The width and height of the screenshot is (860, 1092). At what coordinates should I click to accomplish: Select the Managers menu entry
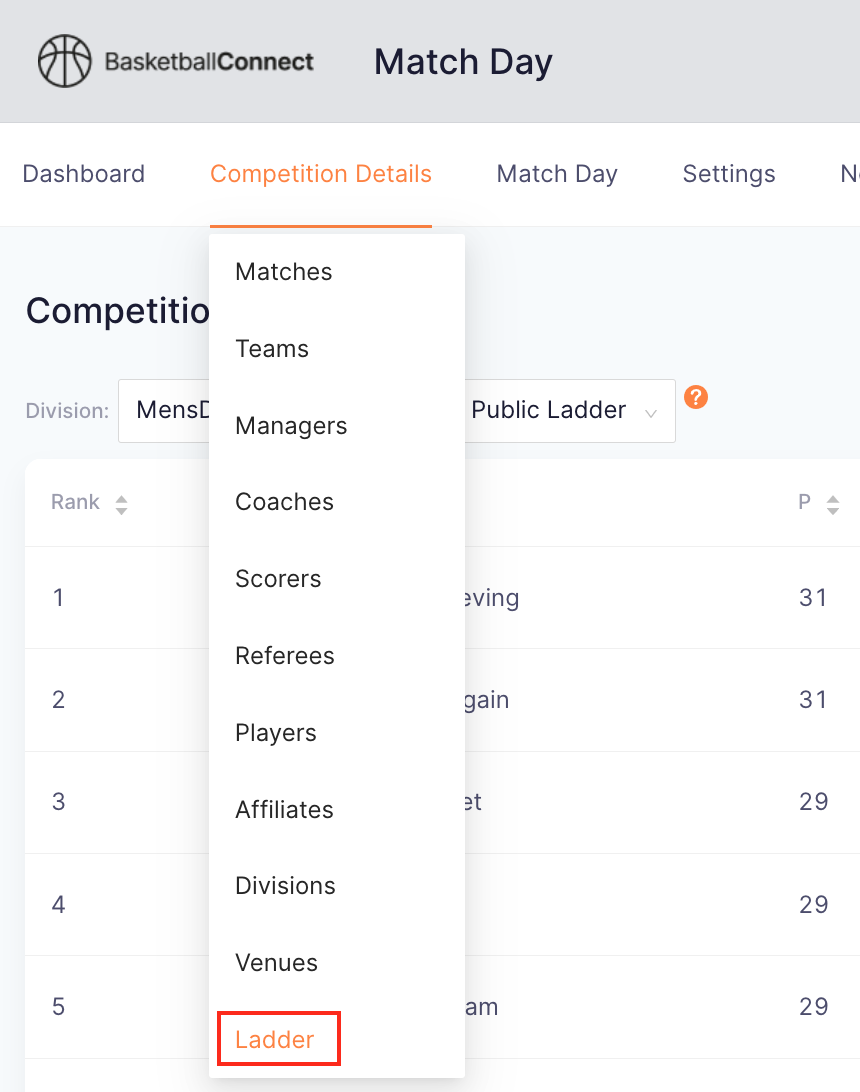pyautogui.click(x=291, y=426)
